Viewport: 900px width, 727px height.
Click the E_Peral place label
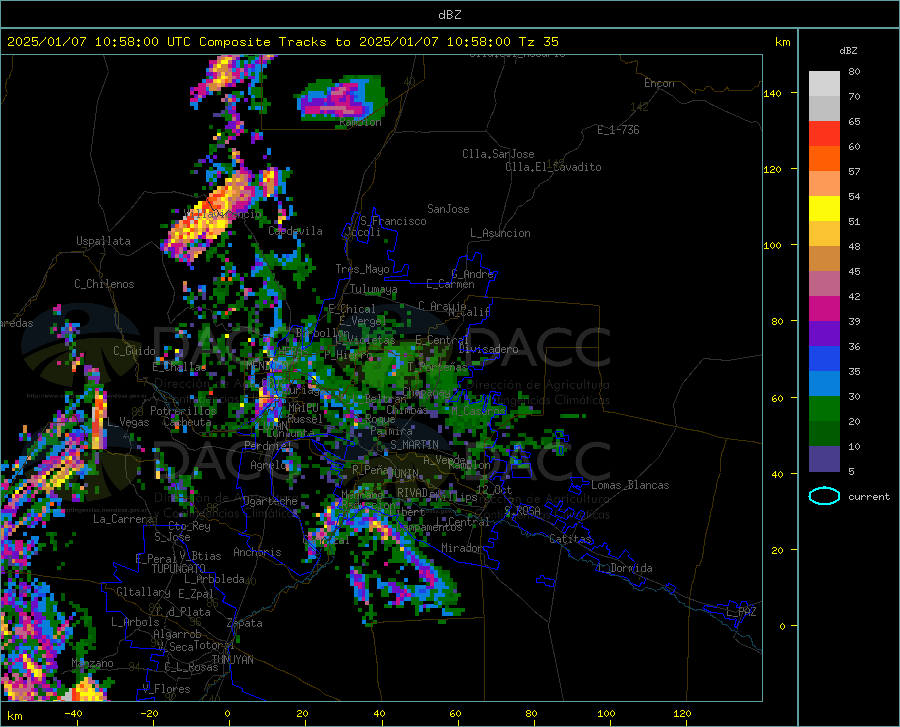pos(156,559)
